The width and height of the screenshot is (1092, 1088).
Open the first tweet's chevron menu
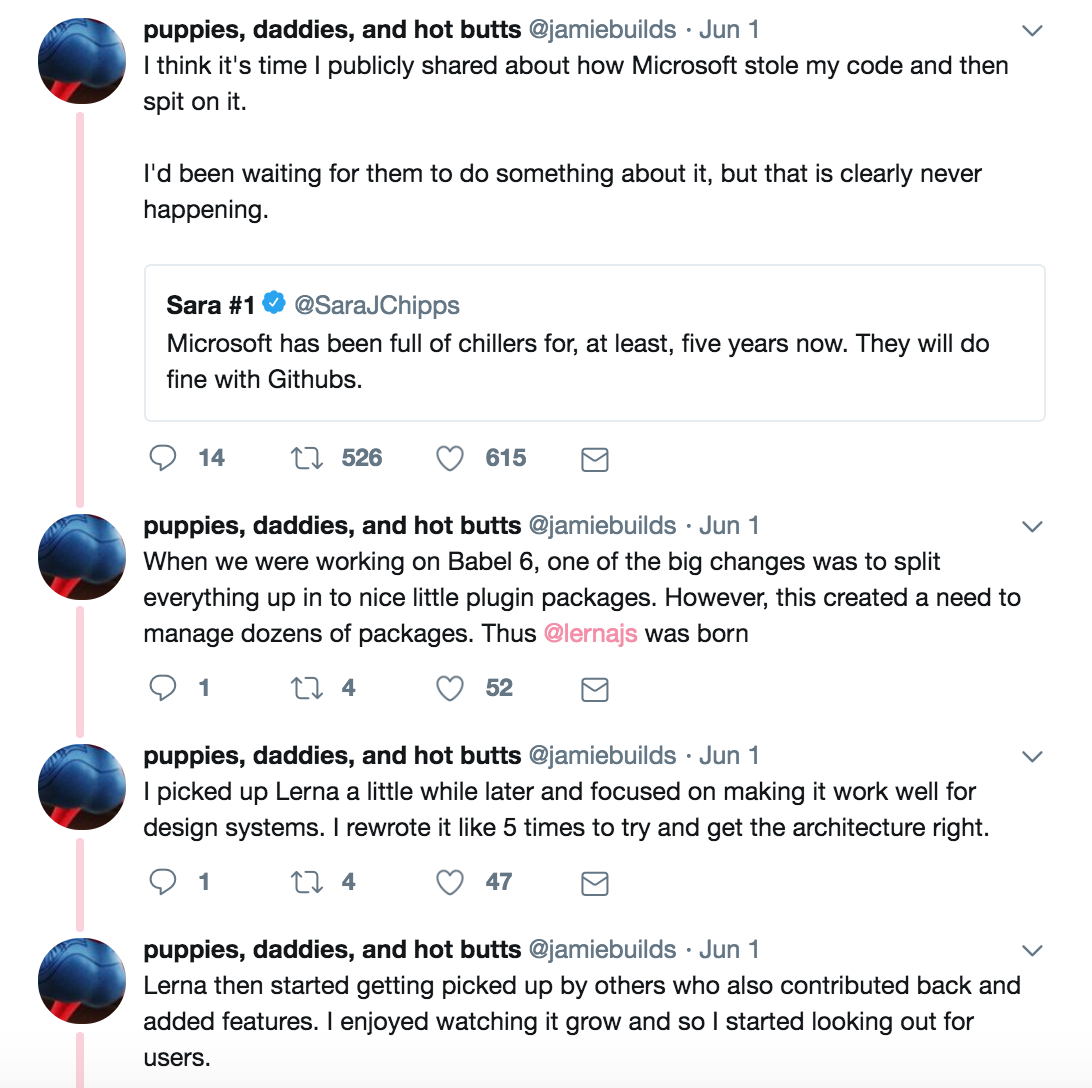(1032, 31)
